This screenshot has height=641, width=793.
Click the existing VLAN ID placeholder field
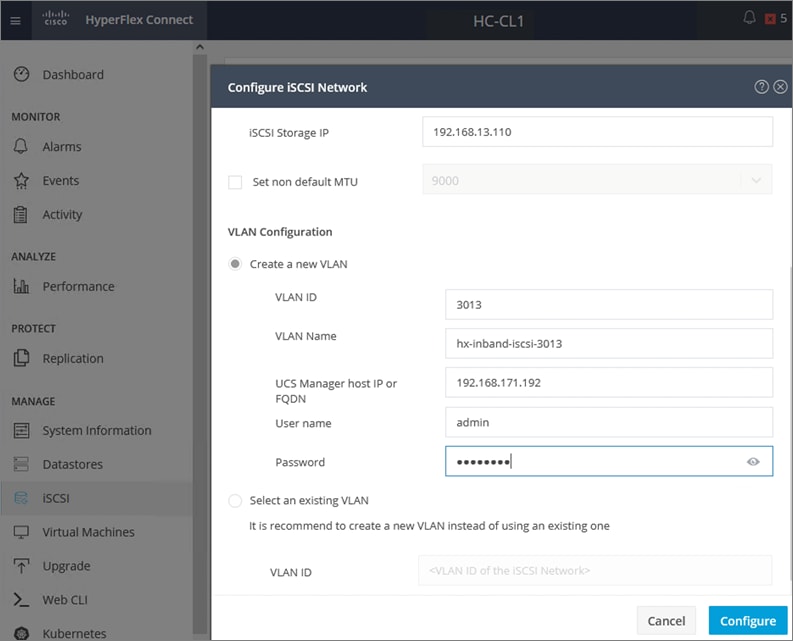[595, 571]
